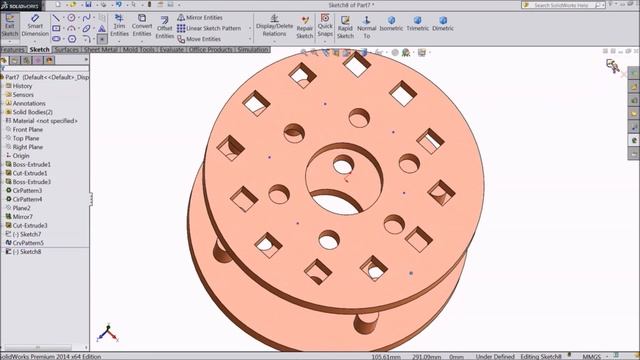Select the sketch Point tool
The width and height of the screenshot is (640, 360).
[102, 39]
